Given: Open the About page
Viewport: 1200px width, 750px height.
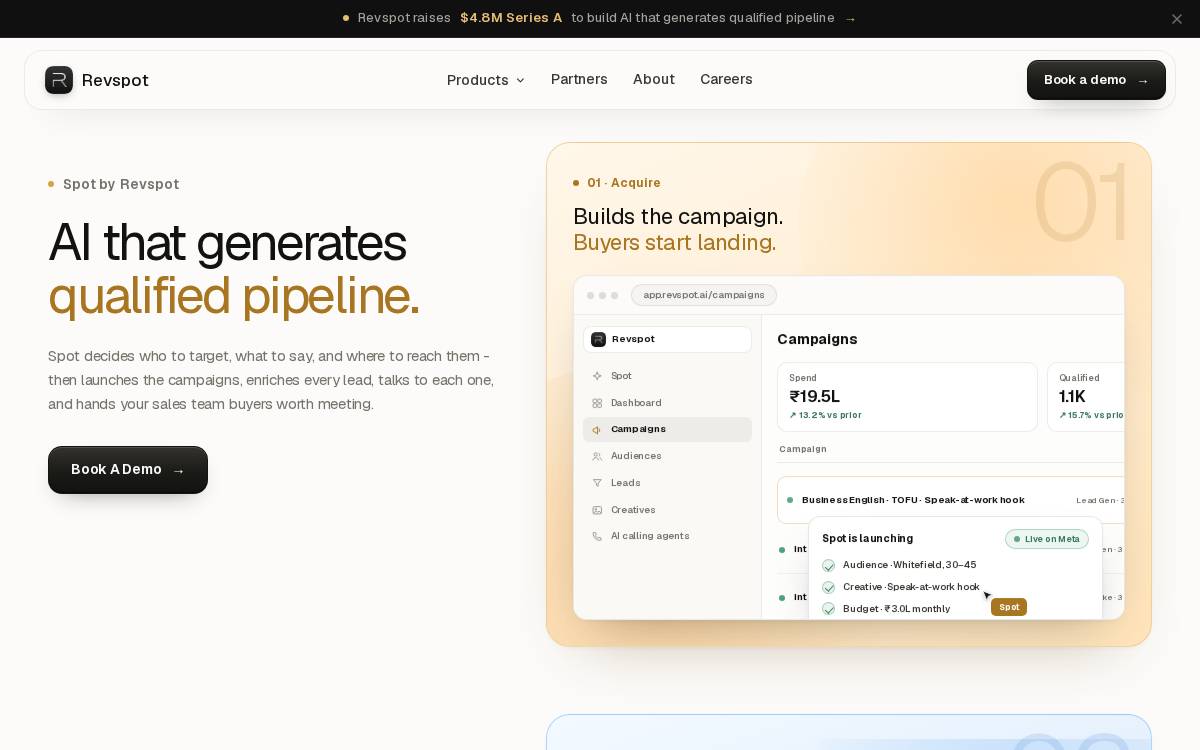Looking at the screenshot, I should click(654, 79).
